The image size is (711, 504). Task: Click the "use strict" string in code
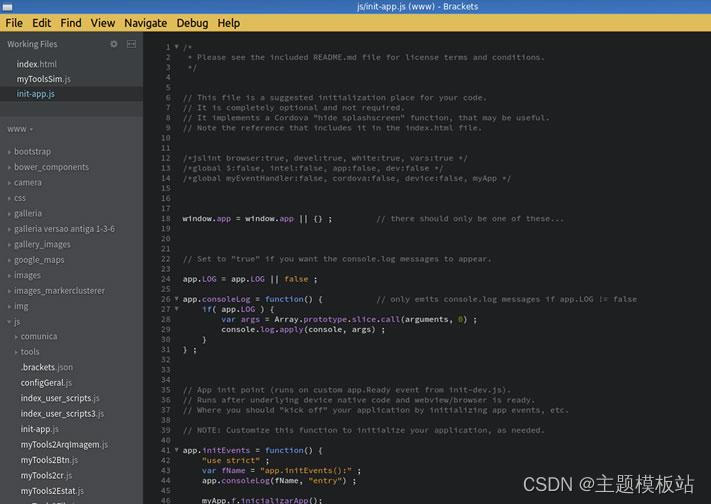tap(231, 460)
